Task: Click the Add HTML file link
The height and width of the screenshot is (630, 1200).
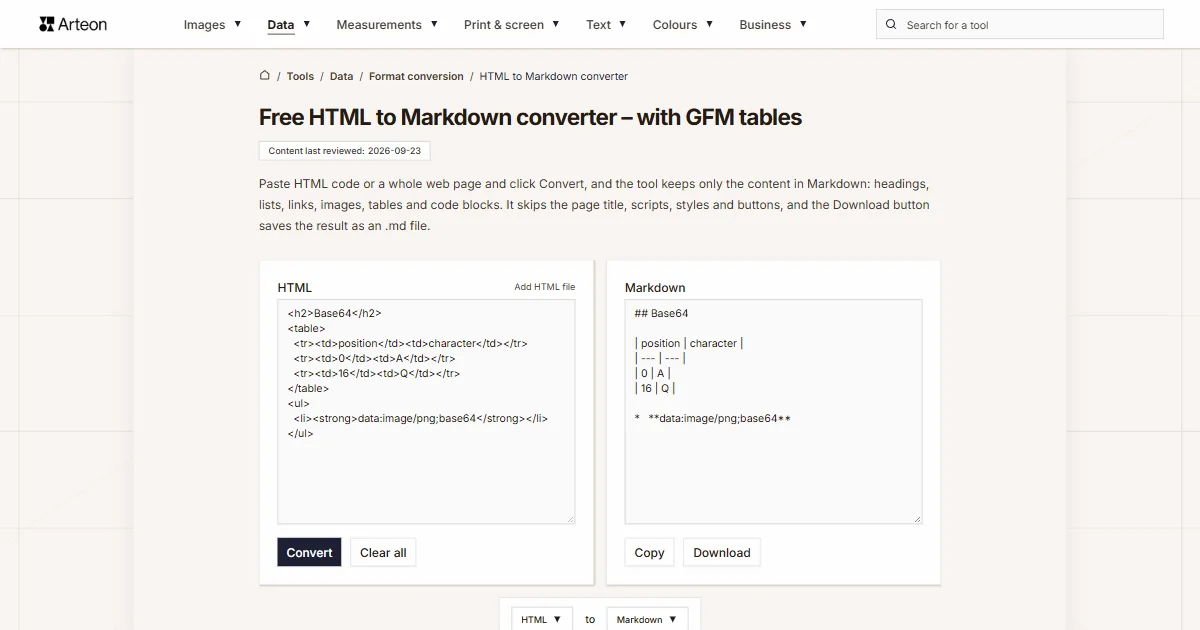Action: click(x=545, y=287)
